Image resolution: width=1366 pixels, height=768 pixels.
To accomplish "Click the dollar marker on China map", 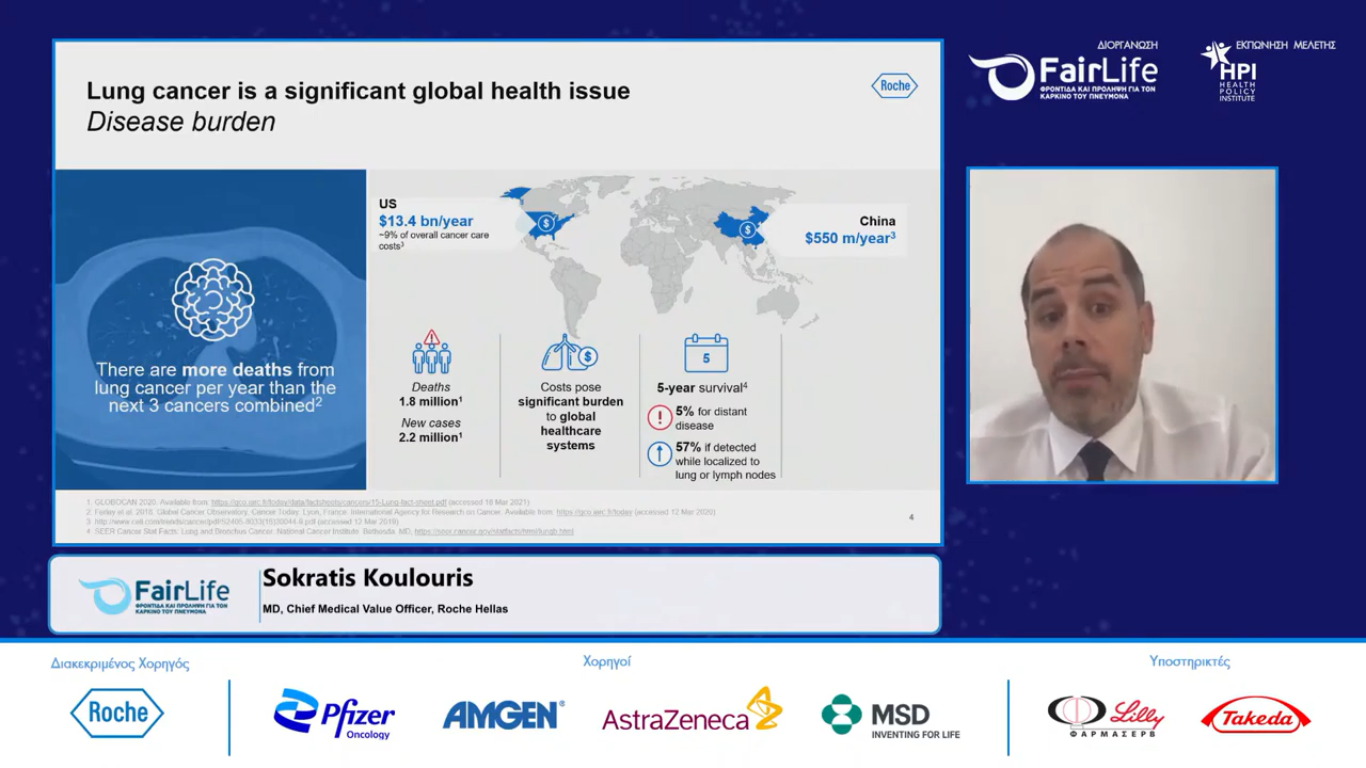I will point(747,230).
